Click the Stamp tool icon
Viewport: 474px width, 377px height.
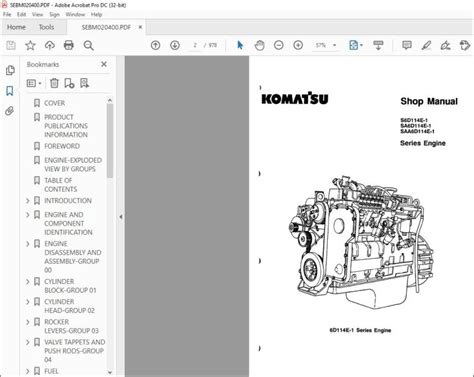[x=465, y=45]
